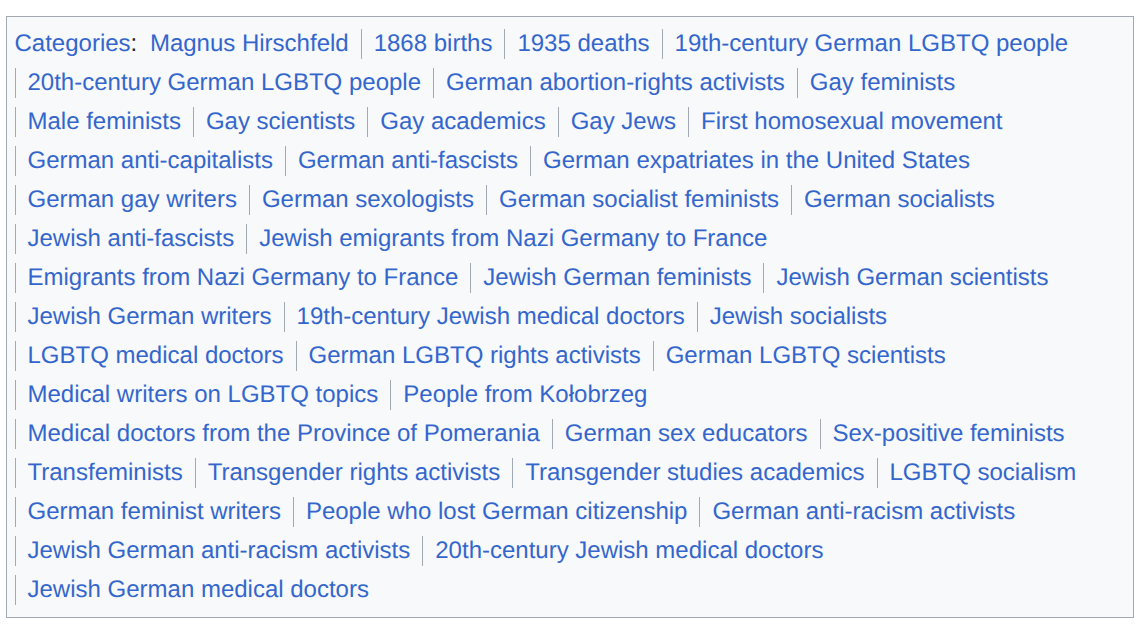Open People from Kołobrzeg category
Viewport: 1140px width, 624px height.
click(x=525, y=394)
